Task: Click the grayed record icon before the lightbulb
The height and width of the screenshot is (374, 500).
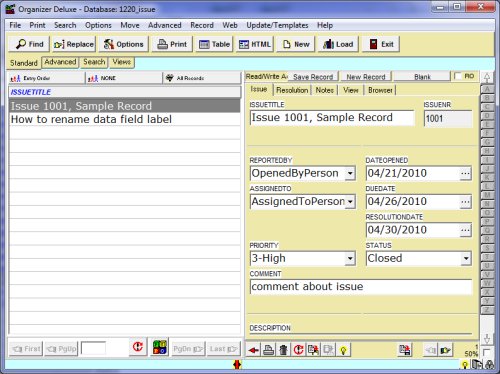Action: click(328, 350)
